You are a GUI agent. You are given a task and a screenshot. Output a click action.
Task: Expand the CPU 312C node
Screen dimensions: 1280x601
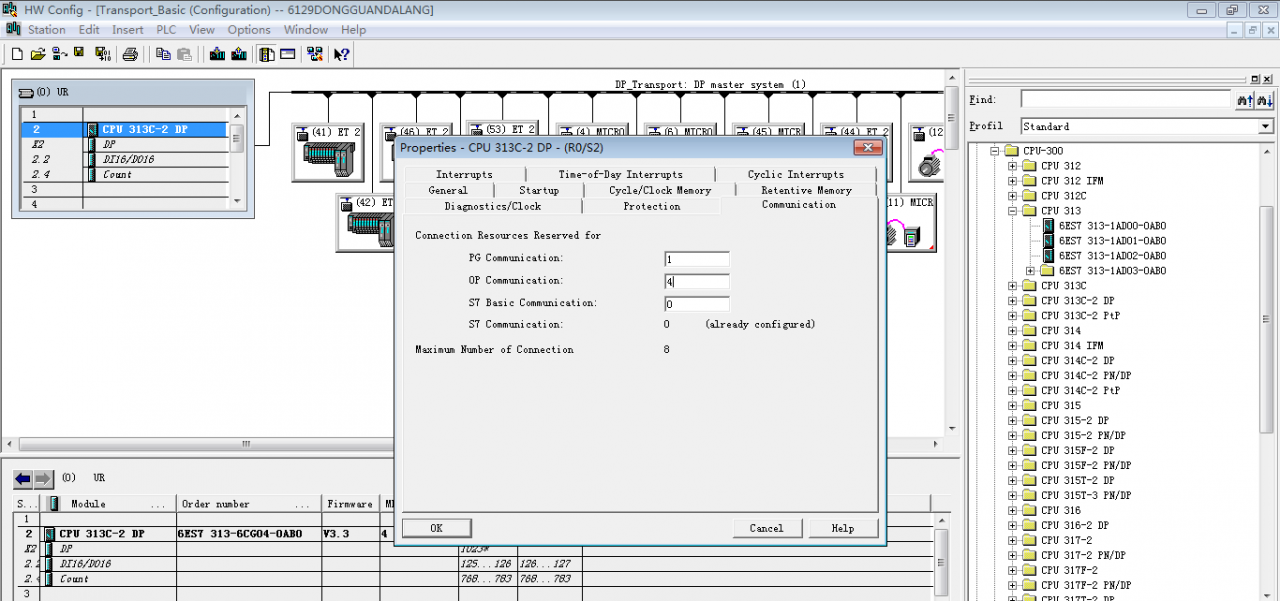coord(1012,196)
